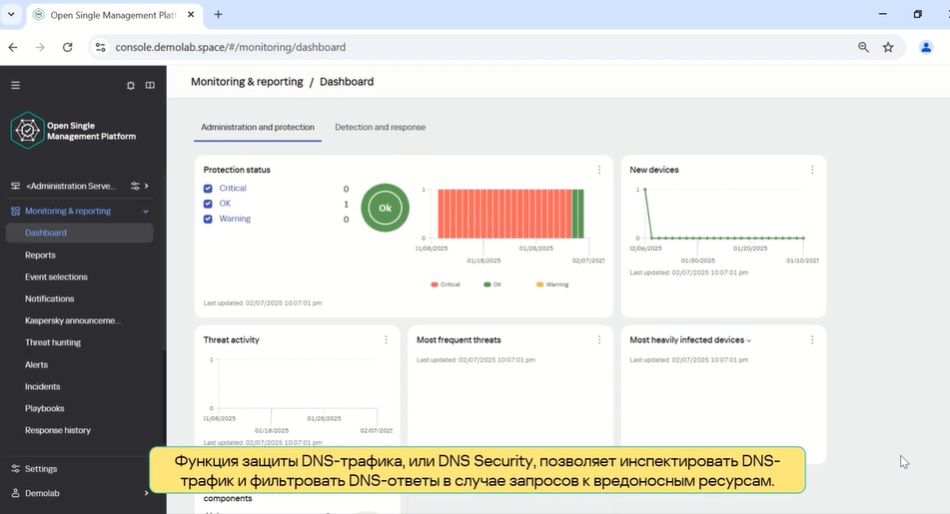Click the Critical status label link
The height and width of the screenshot is (514, 950).
[x=233, y=189]
